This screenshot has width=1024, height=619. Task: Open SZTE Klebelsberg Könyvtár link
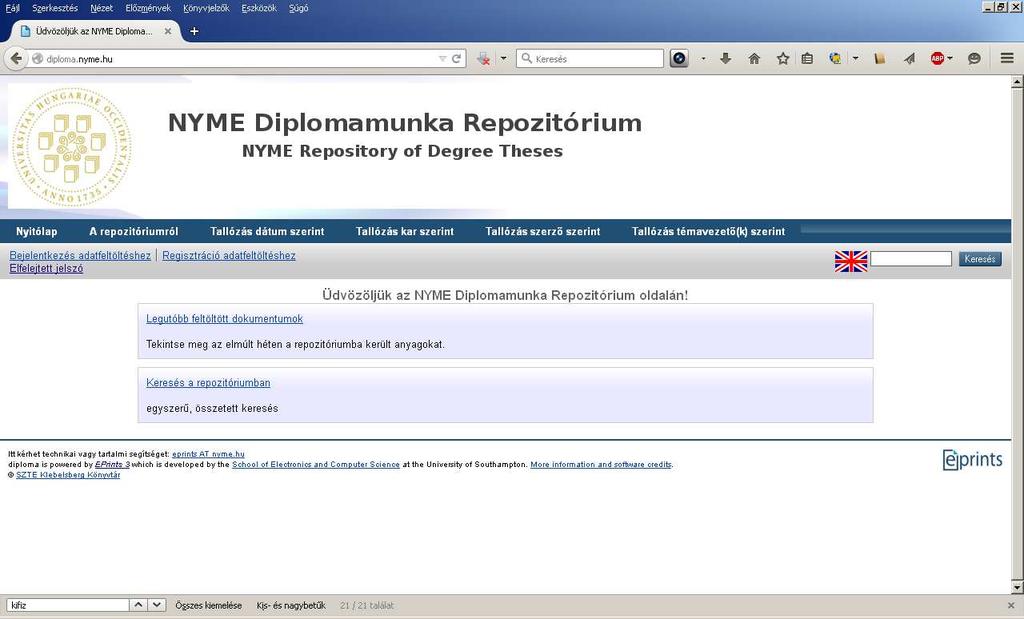tap(68, 475)
